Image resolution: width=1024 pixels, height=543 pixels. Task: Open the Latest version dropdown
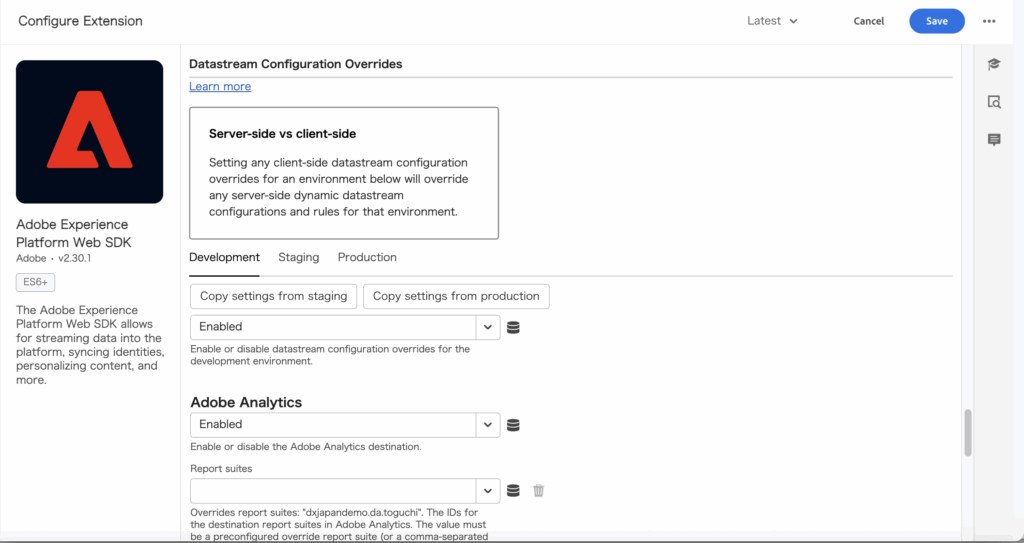coord(773,21)
